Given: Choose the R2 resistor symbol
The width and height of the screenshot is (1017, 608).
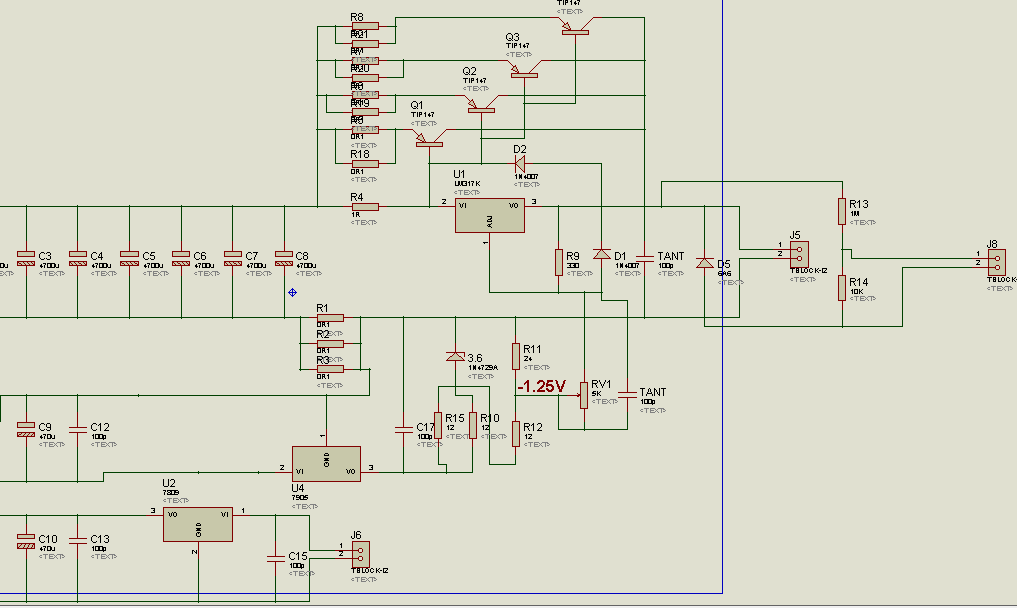Looking at the screenshot, I should pos(330,343).
